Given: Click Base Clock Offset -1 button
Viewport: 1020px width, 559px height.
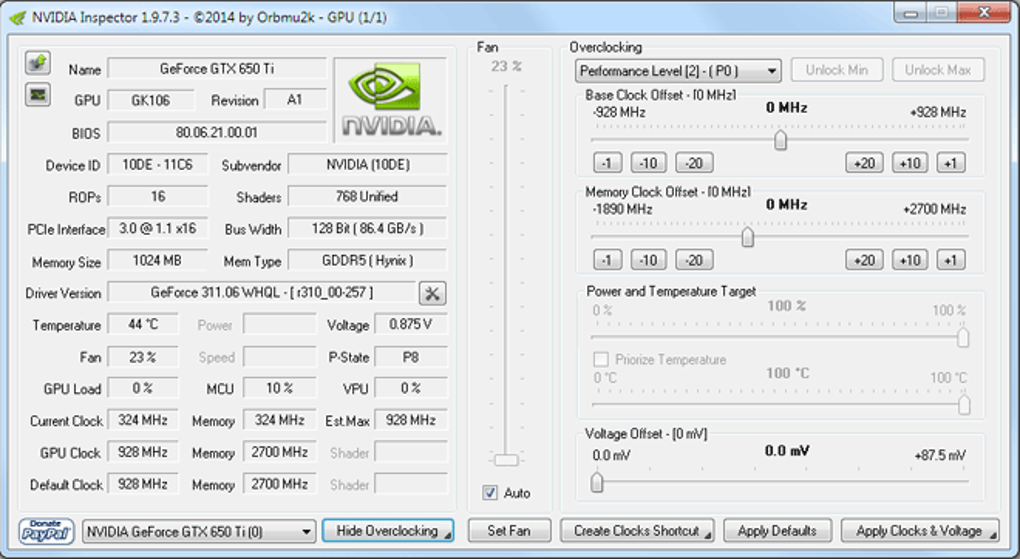Looking at the screenshot, I should (x=608, y=163).
